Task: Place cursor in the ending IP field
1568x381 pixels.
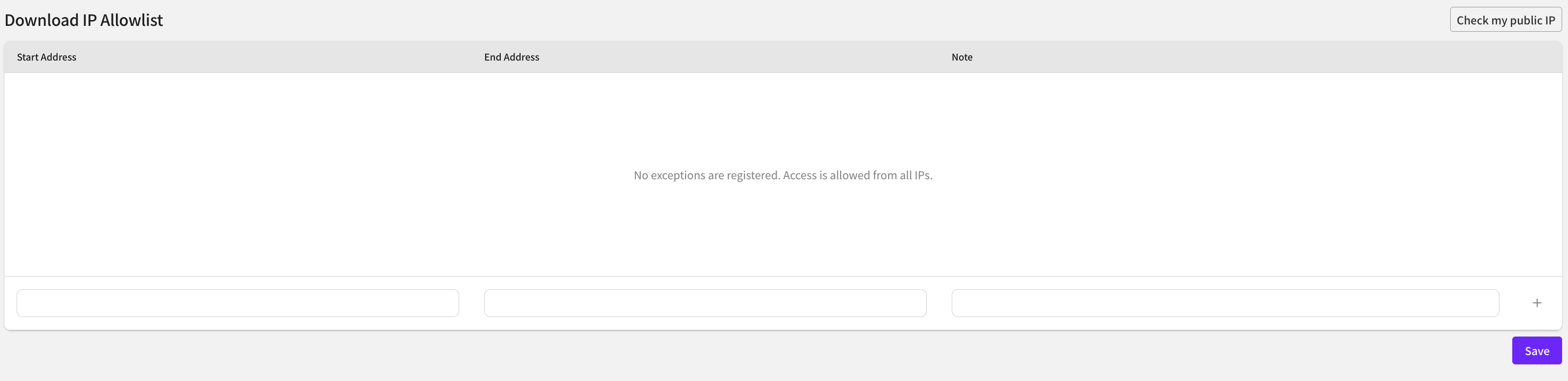Action: click(x=705, y=303)
